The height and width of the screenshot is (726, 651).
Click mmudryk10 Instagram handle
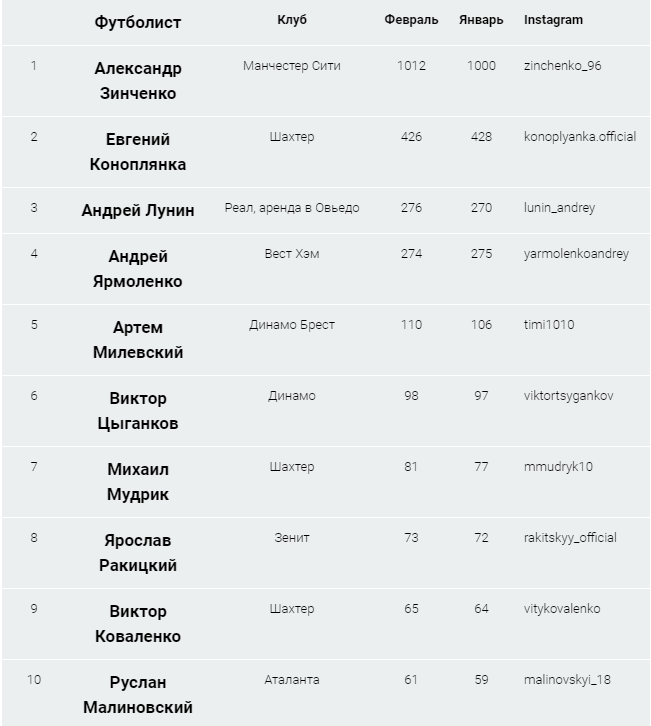coord(558,467)
